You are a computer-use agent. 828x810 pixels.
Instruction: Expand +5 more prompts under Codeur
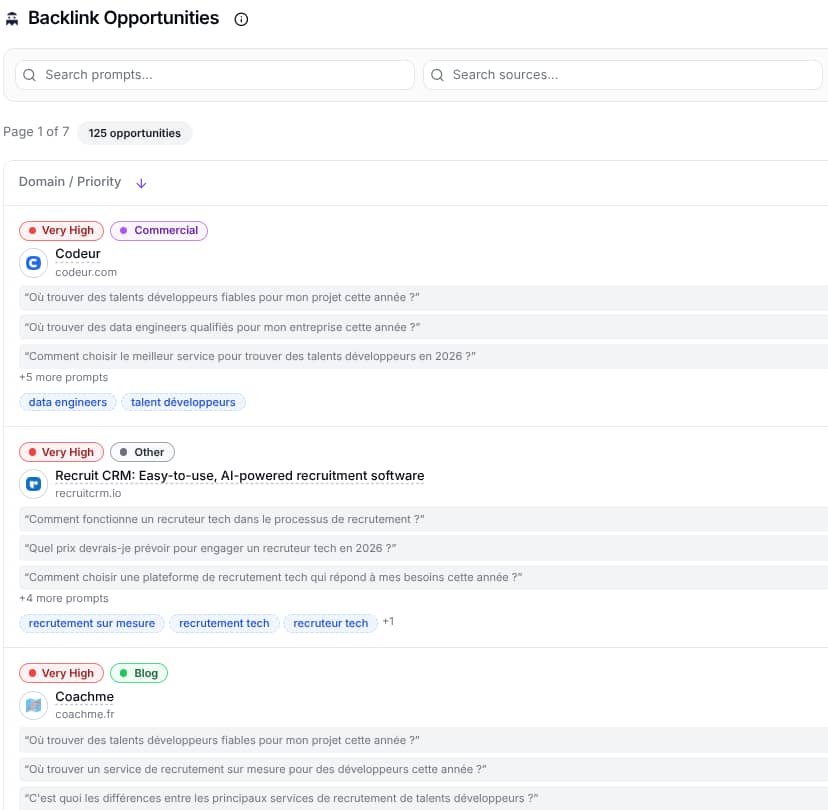[63, 378]
